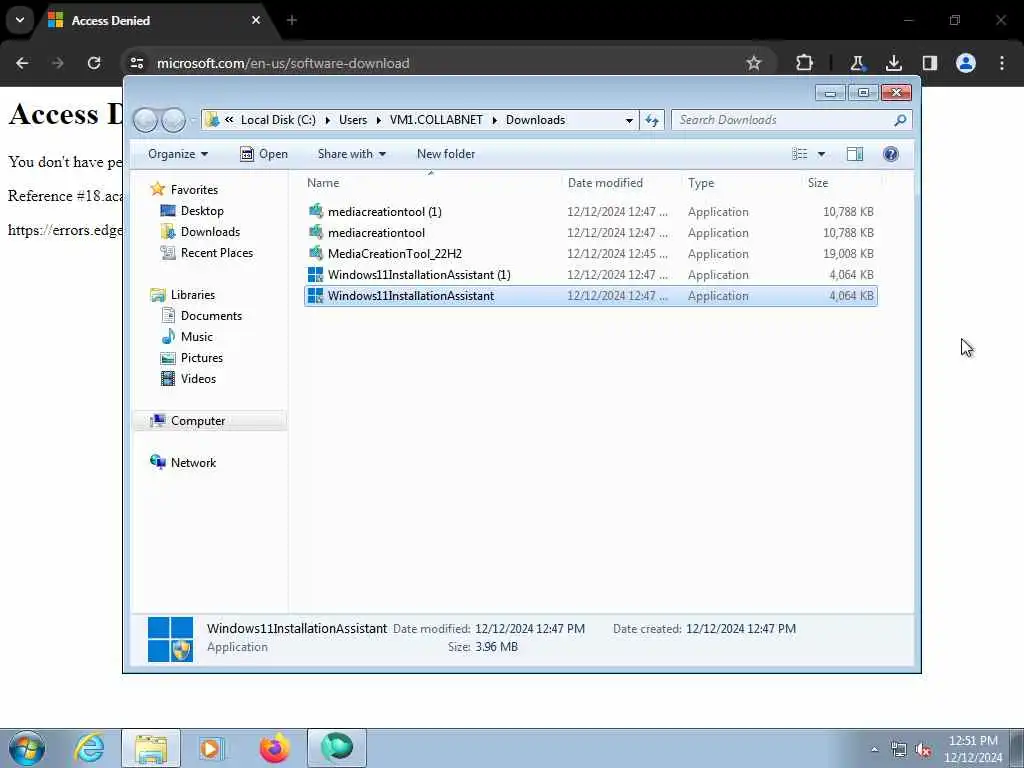1024x768 pixels.
Task: Sort by Name column header
Action: tap(323, 183)
